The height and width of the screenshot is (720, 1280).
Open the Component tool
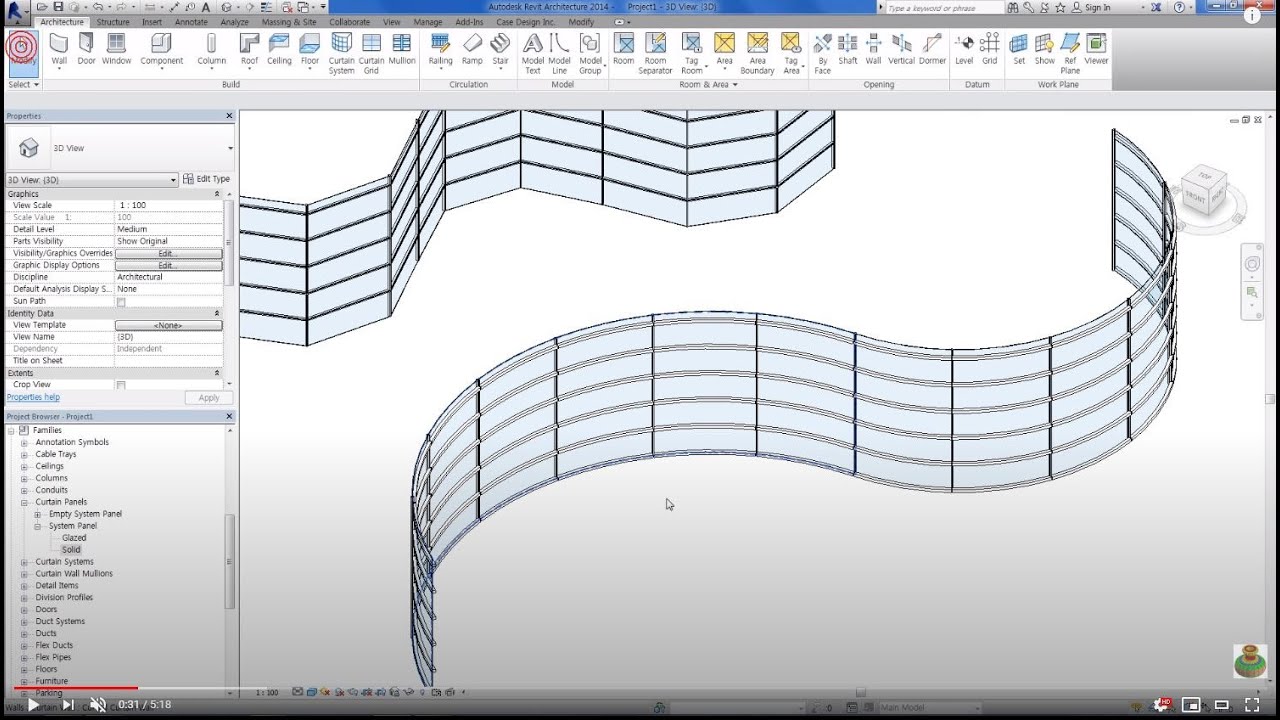(x=161, y=49)
